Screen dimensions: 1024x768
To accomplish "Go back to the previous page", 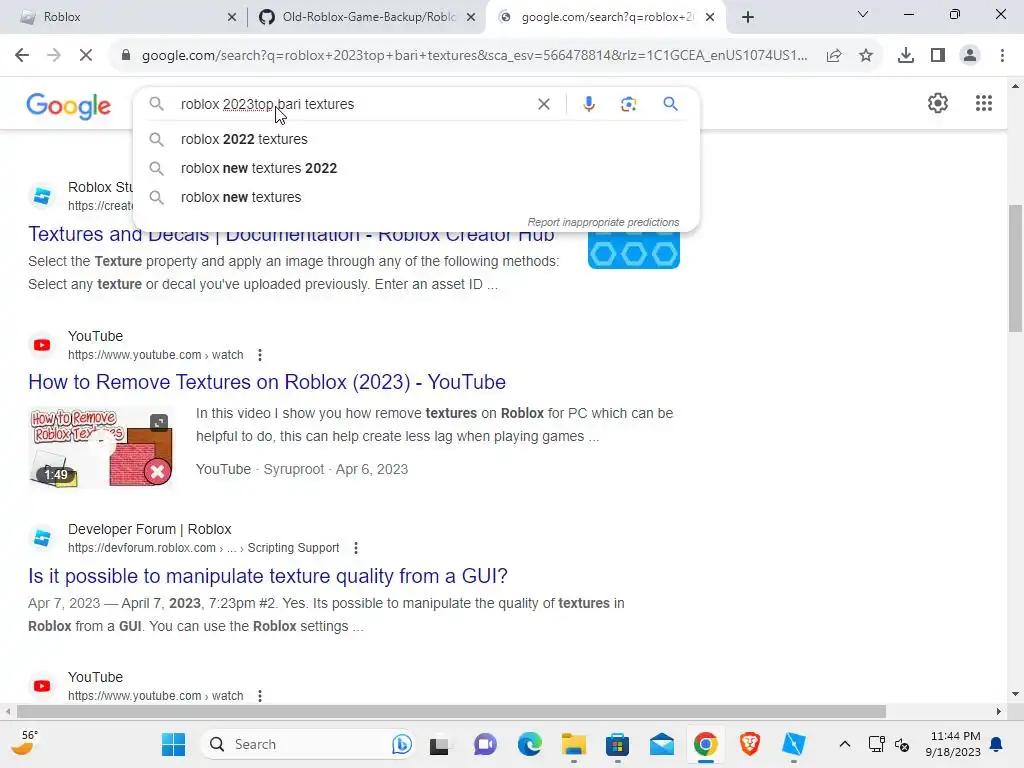I will tap(22, 56).
